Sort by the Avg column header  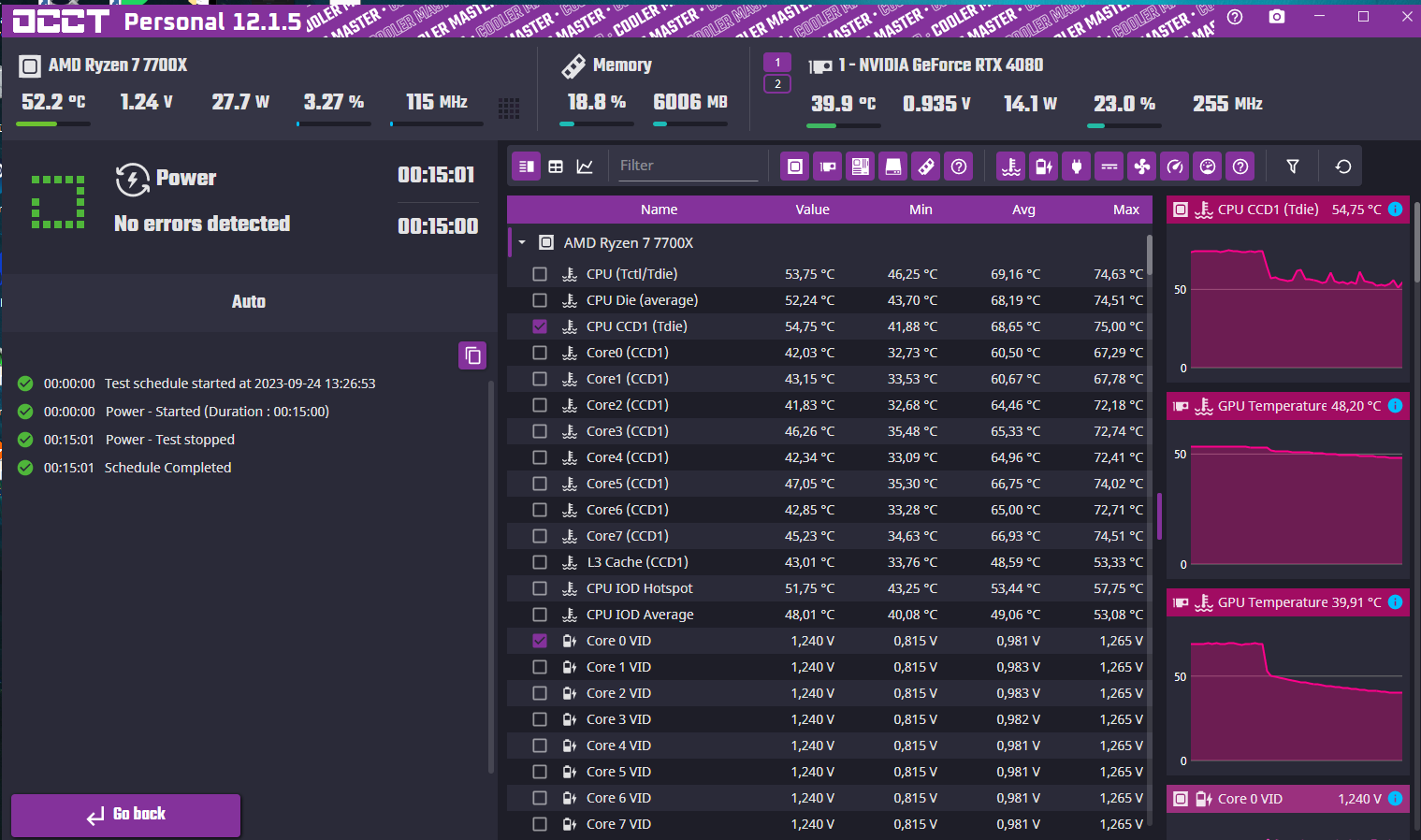1023,210
